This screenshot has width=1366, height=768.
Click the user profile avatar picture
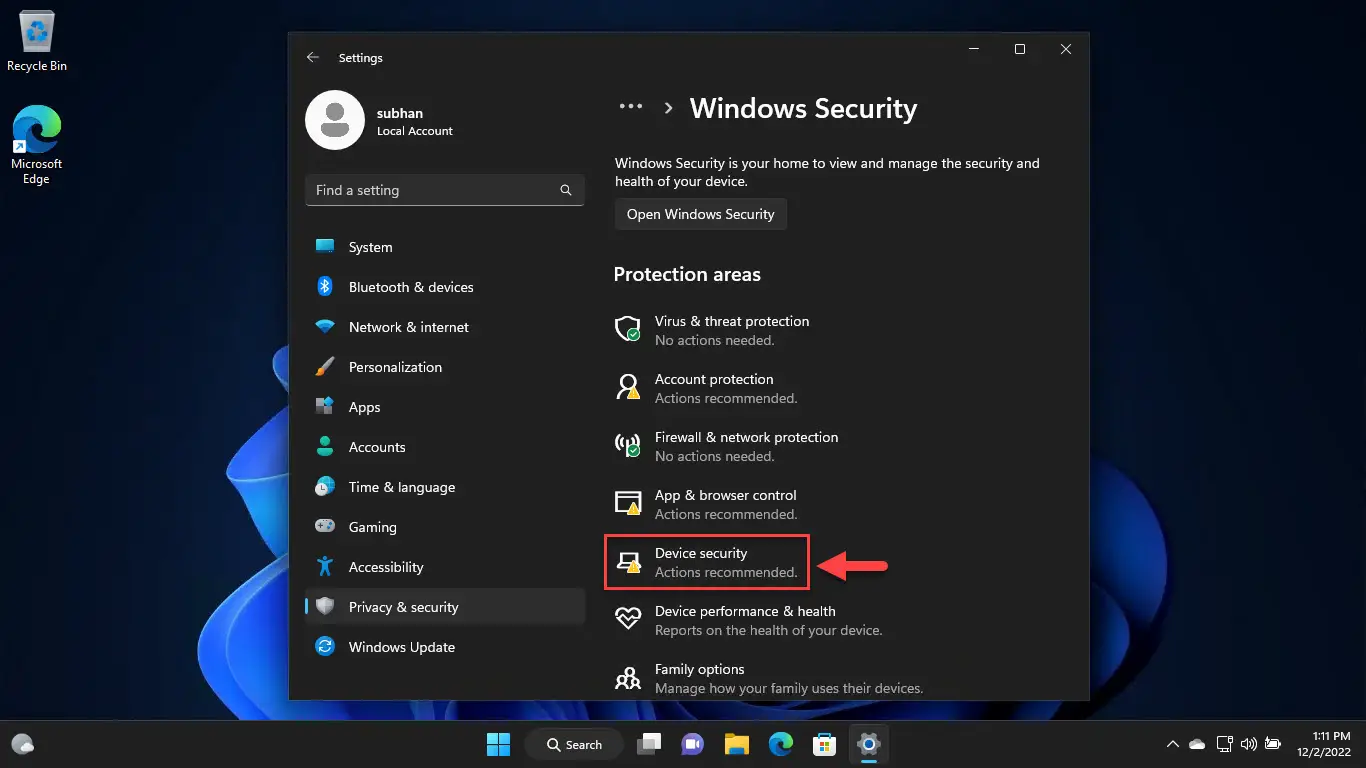click(x=335, y=120)
